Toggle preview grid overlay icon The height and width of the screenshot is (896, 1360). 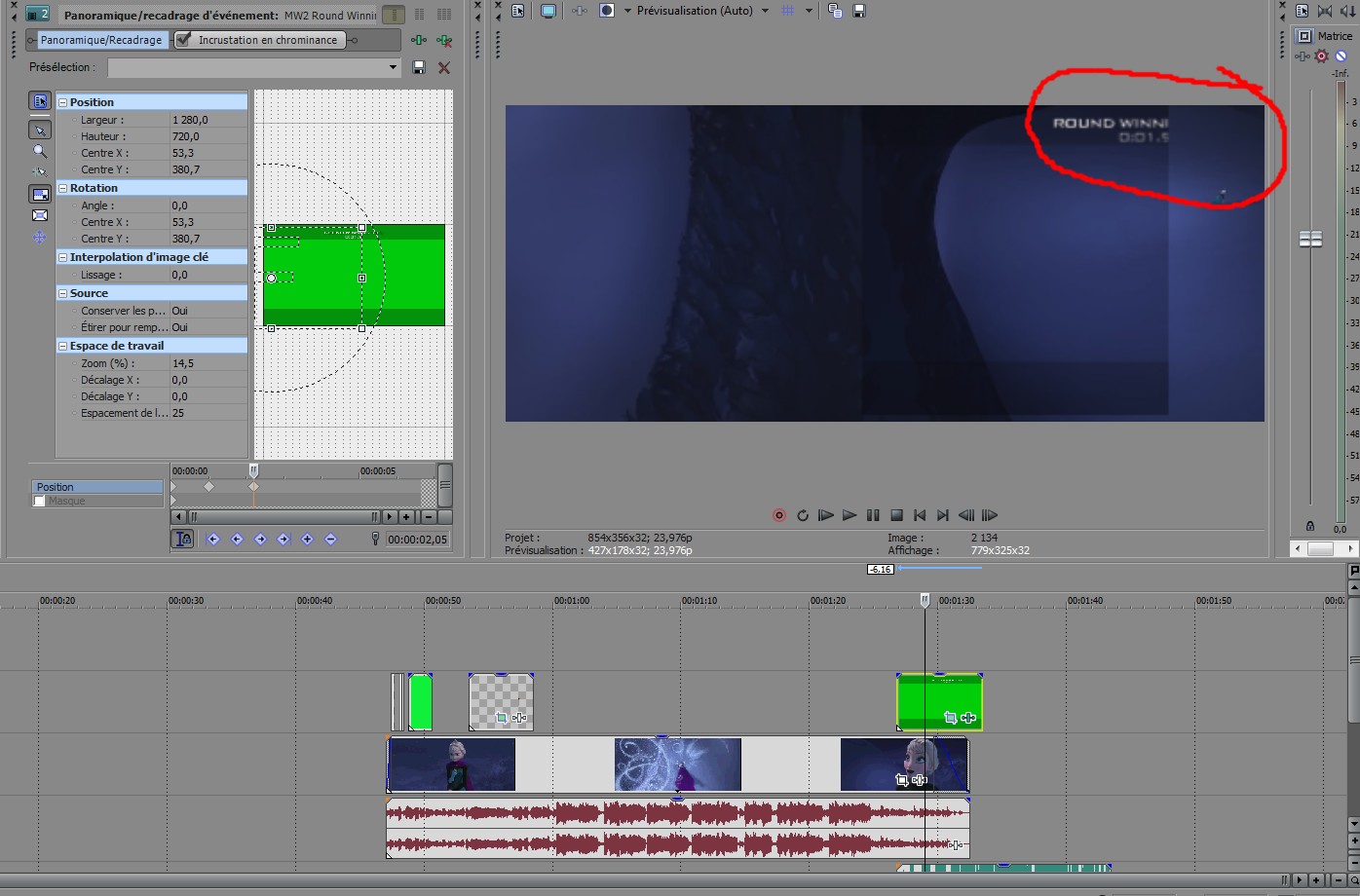point(788,11)
